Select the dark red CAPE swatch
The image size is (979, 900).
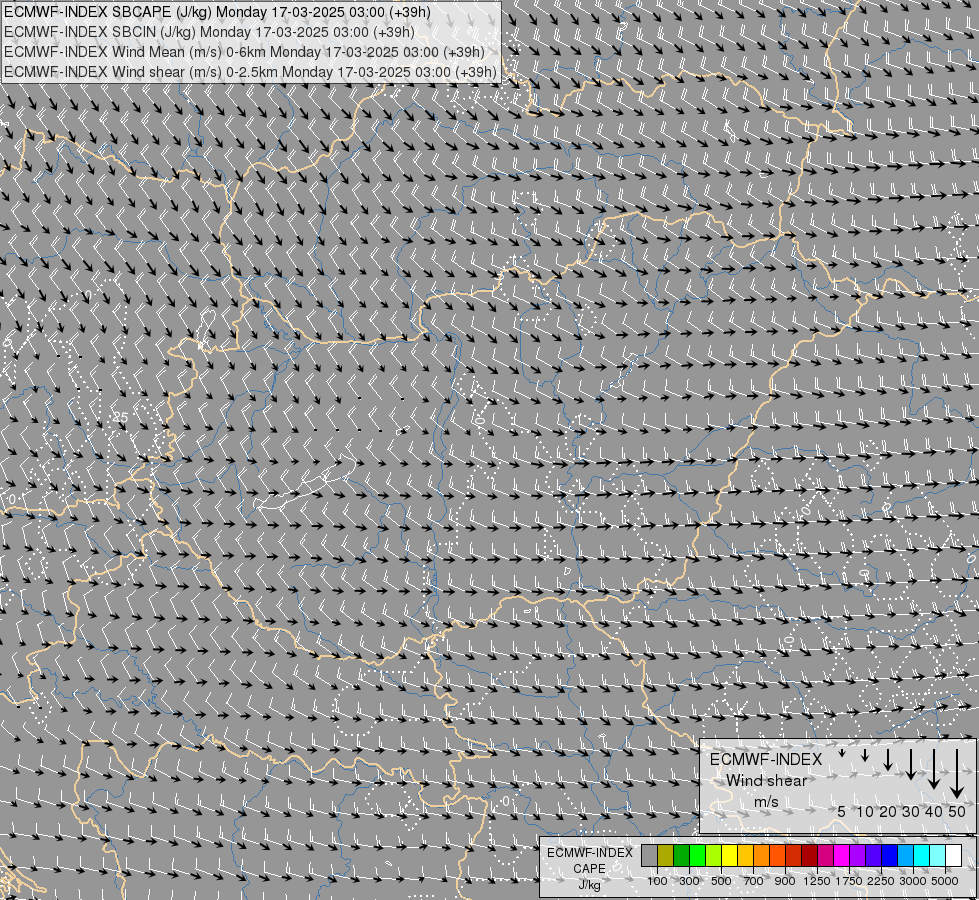pos(809,856)
